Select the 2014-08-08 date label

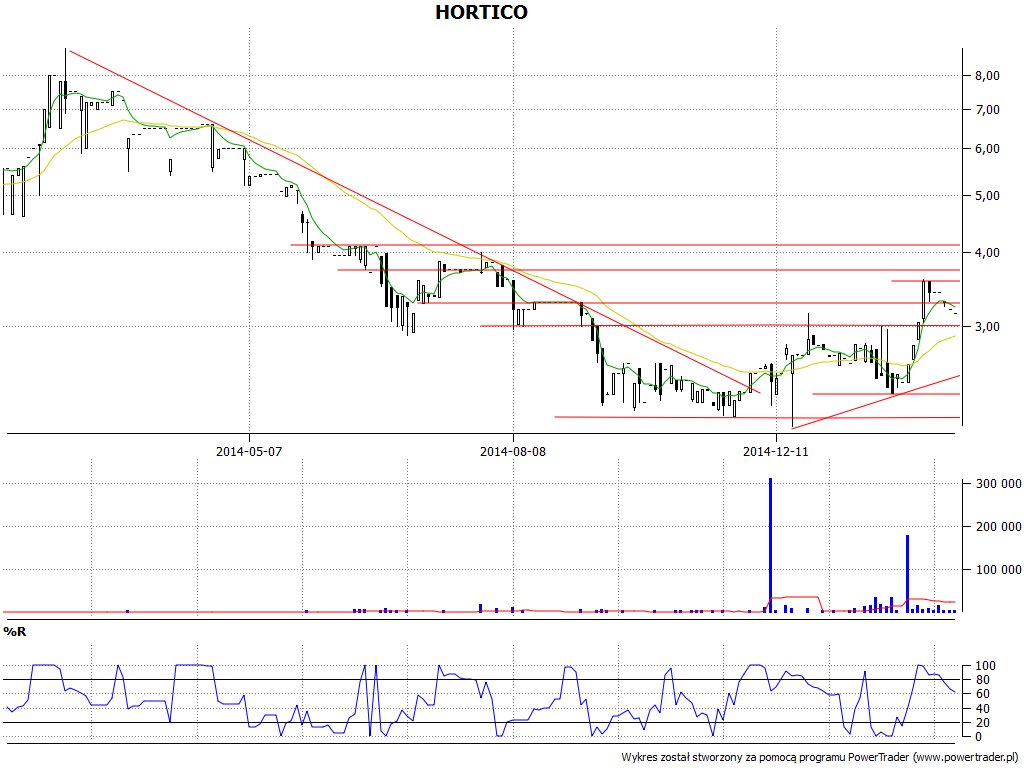pos(513,451)
